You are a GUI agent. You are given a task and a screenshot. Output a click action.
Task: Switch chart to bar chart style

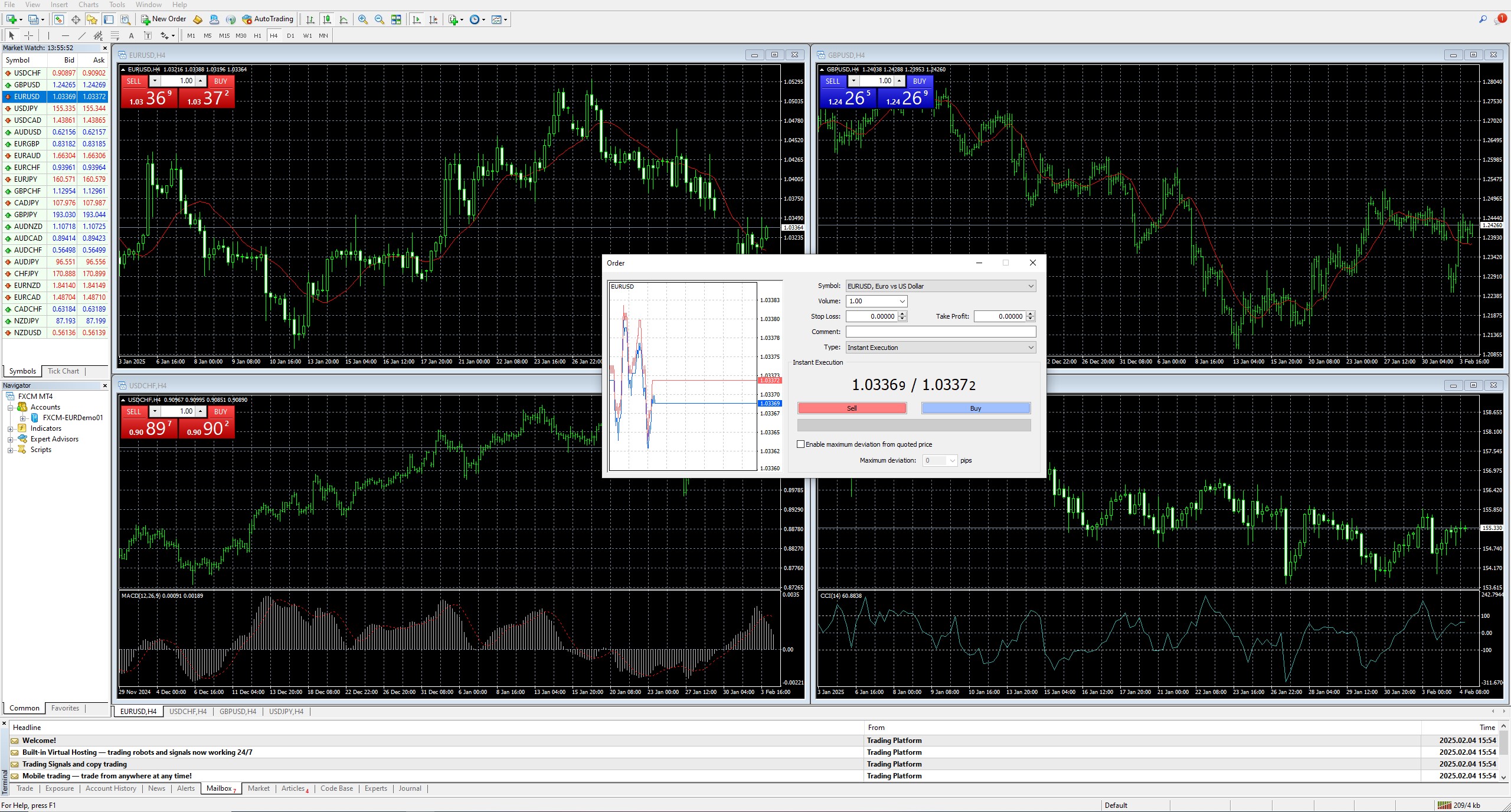310,19
